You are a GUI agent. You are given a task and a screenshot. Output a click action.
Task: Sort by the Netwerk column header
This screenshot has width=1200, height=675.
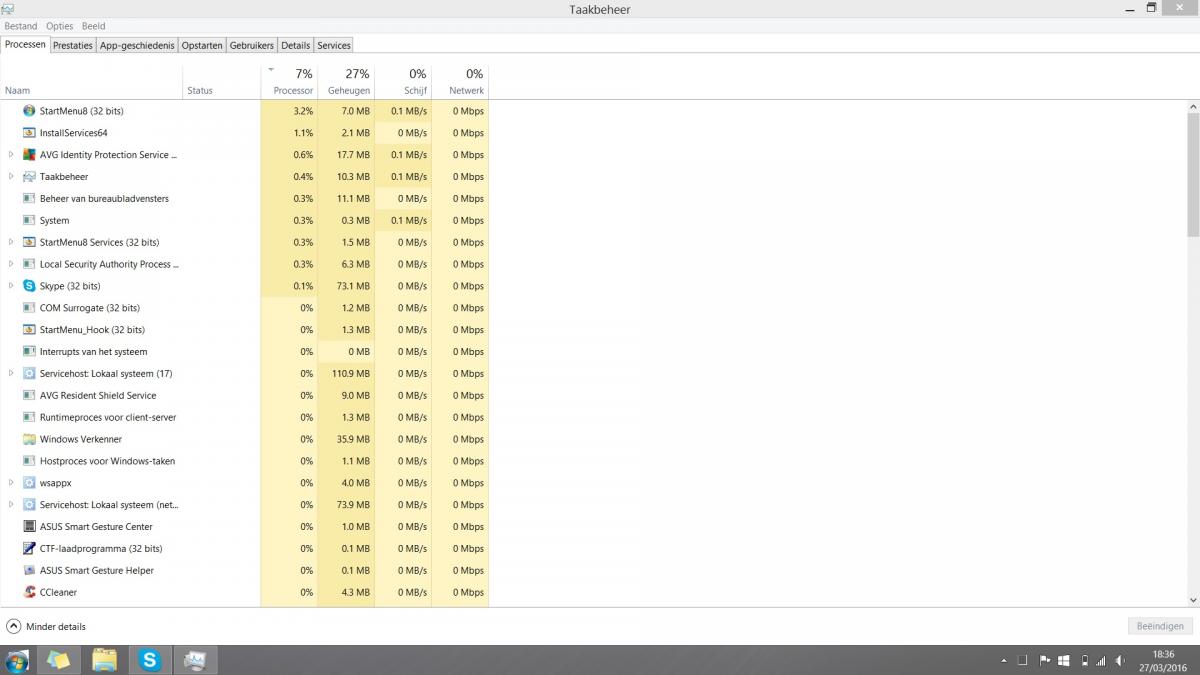460,81
